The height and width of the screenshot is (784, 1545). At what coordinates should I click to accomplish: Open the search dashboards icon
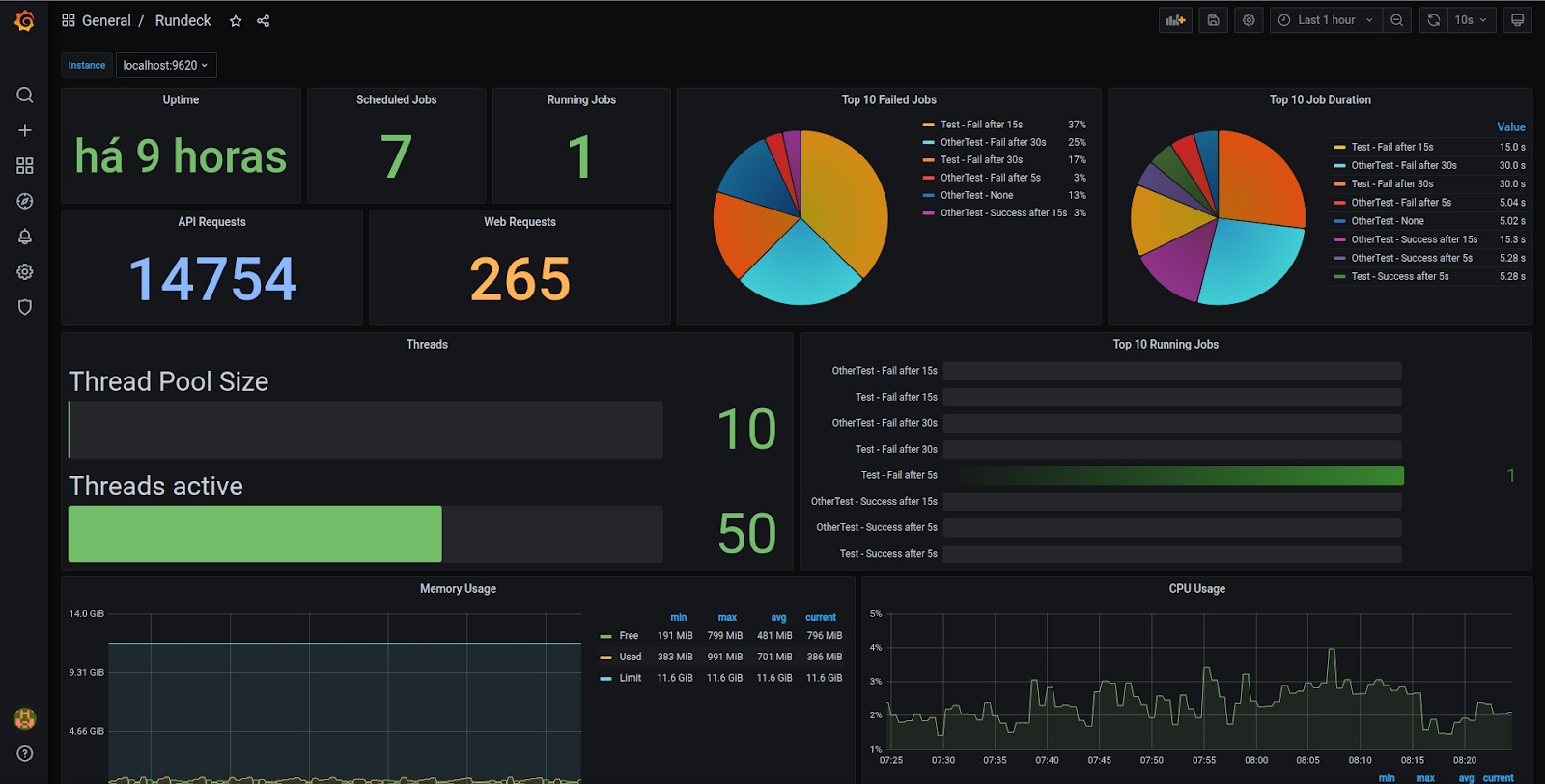25,95
